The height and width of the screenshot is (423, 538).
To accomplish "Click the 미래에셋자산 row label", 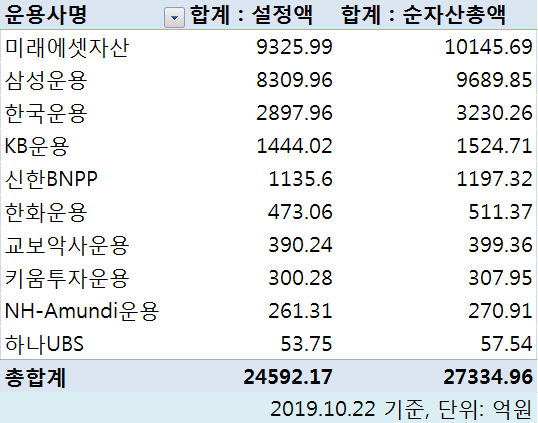I will pos(67,47).
